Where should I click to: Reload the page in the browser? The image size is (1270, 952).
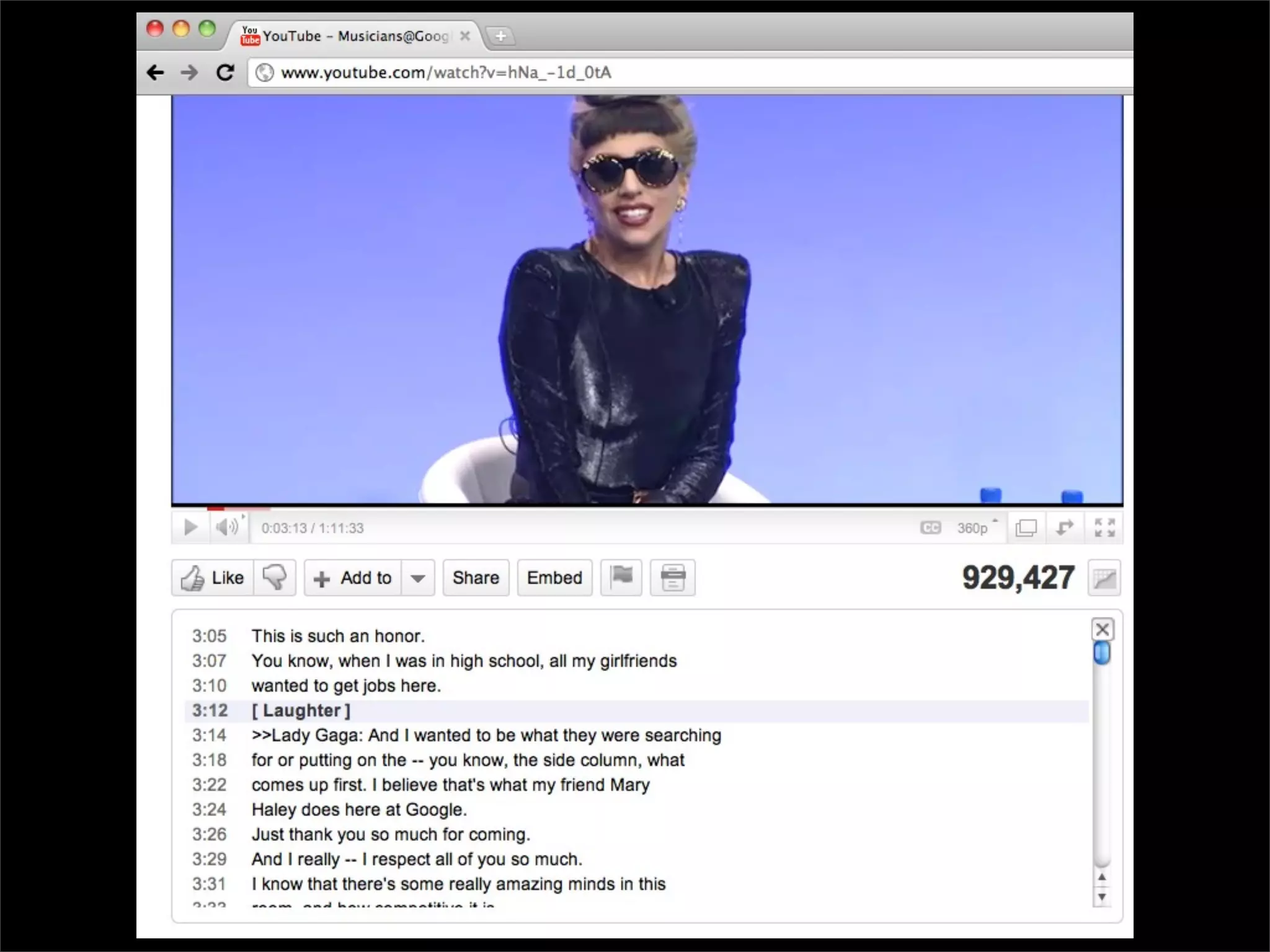point(225,73)
